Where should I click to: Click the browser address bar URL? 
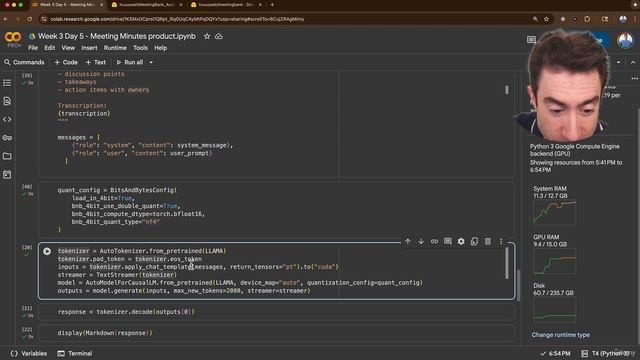coord(177,19)
